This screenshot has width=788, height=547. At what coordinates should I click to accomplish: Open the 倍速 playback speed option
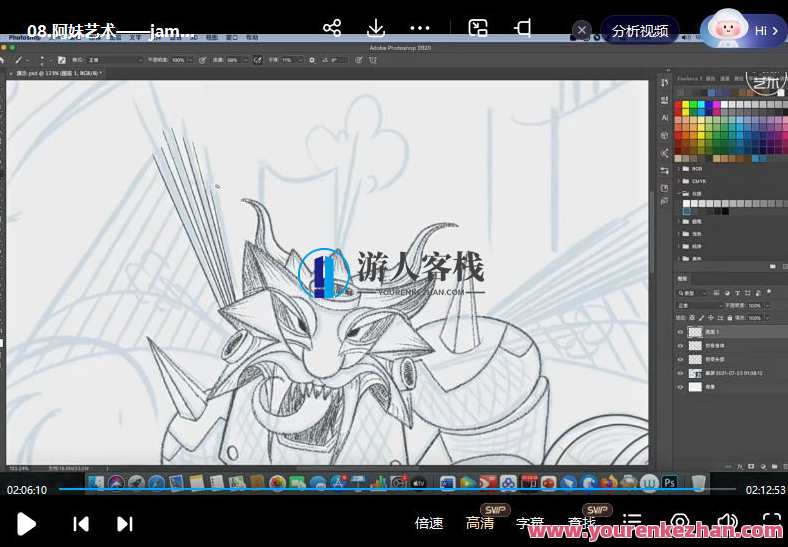click(429, 523)
